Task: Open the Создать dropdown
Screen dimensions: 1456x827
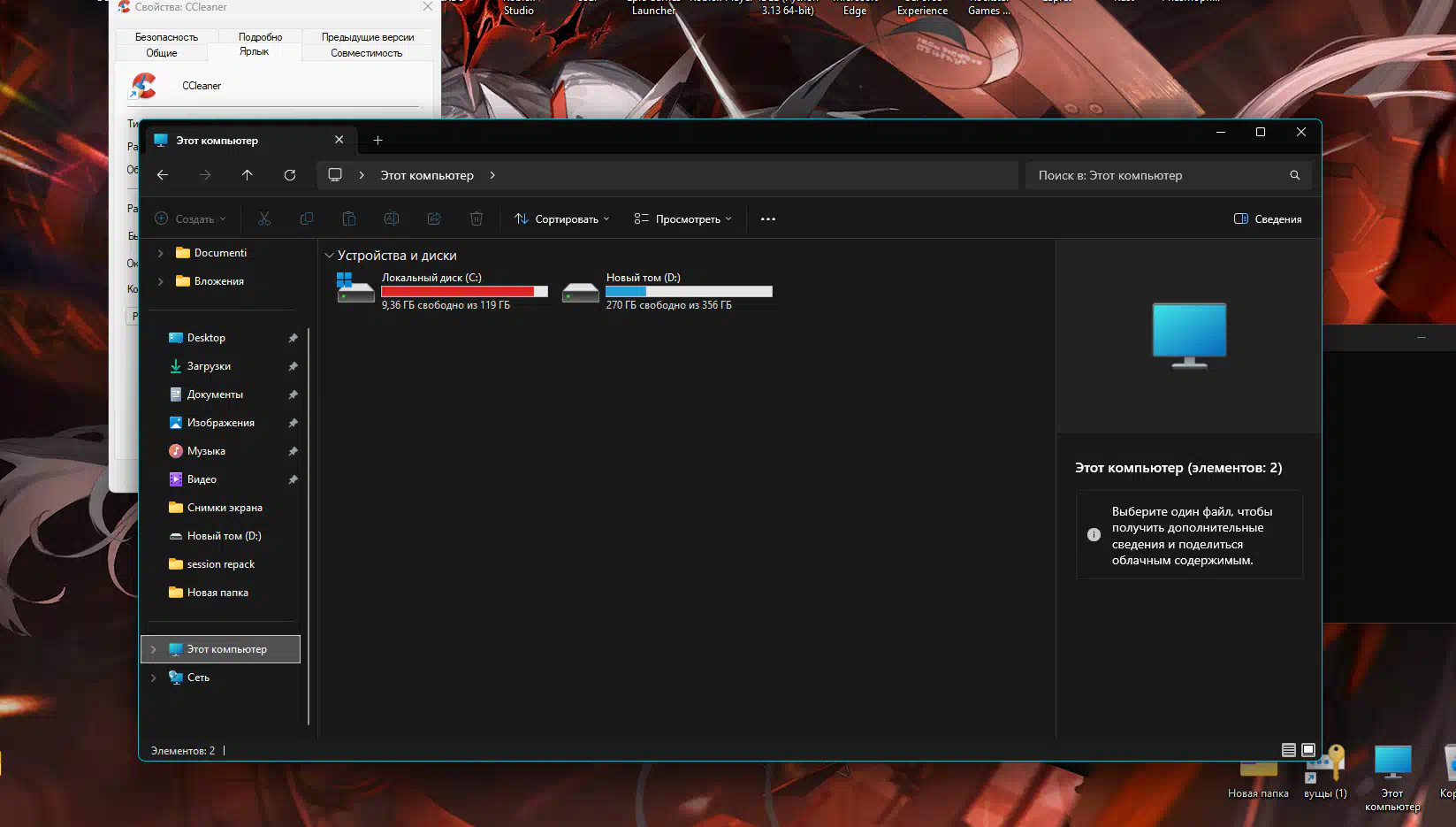Action: (190, 218)
